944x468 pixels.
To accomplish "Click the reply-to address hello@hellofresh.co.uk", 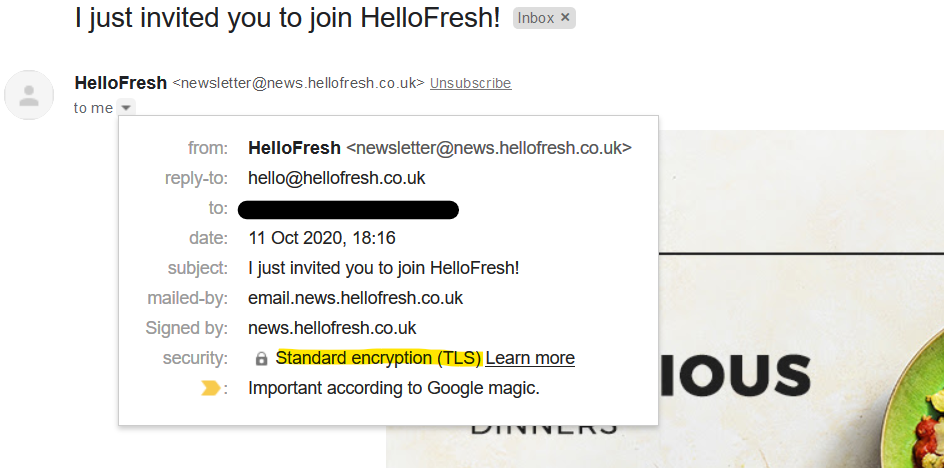I will (337, 178).
